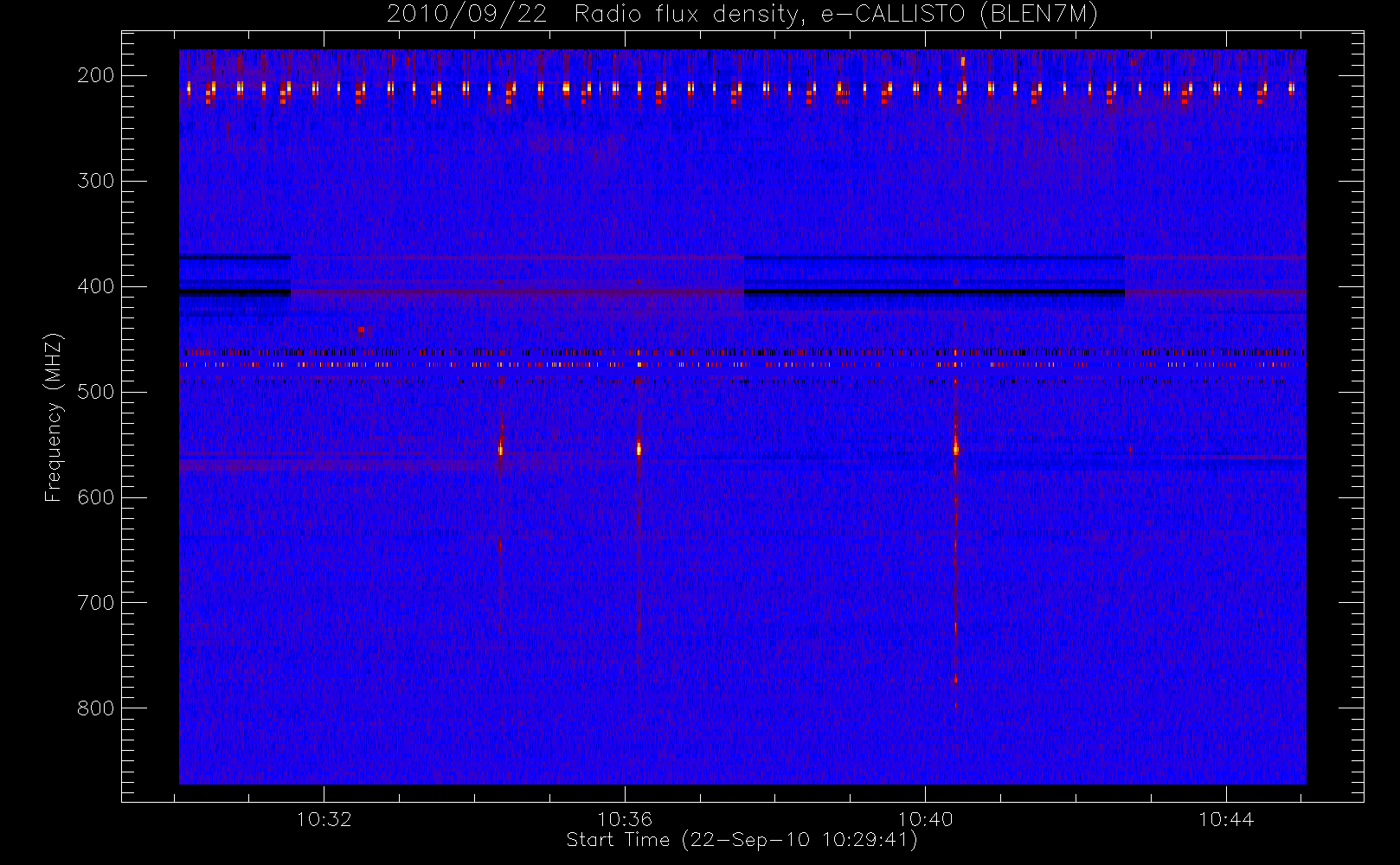The image size is (1400, 865).
Task: Click the 'Start Time (22-Sep-10 10:29:41)' label
Action: coord(742,840)
